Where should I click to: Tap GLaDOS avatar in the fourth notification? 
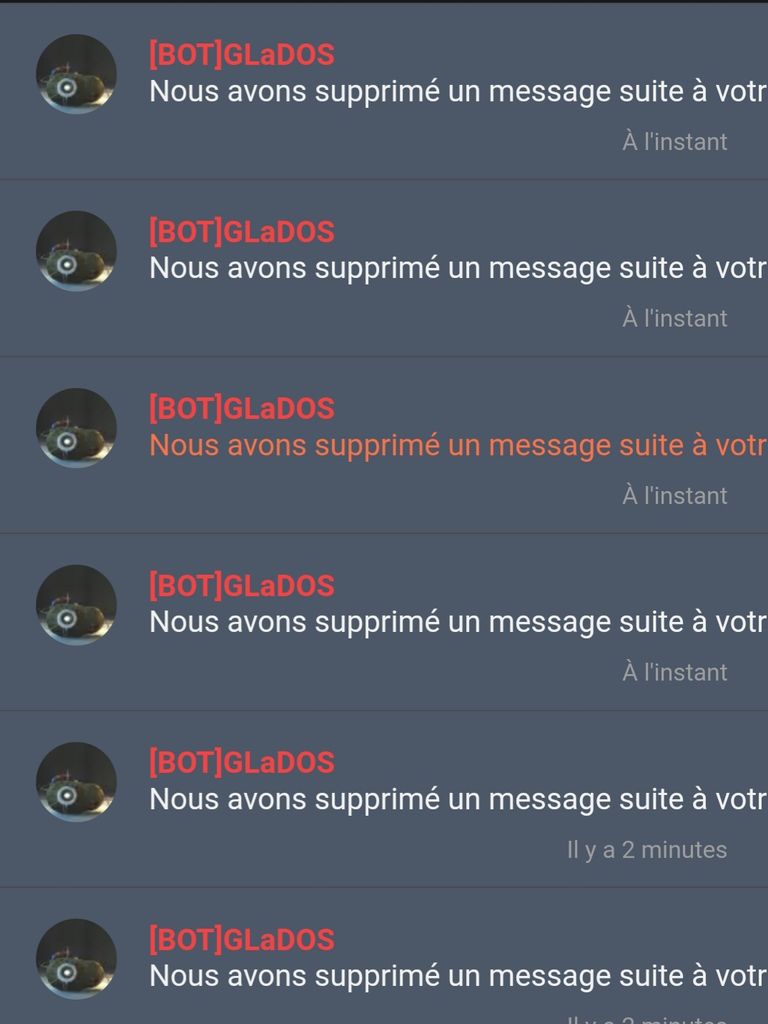(x=76, y=605)
